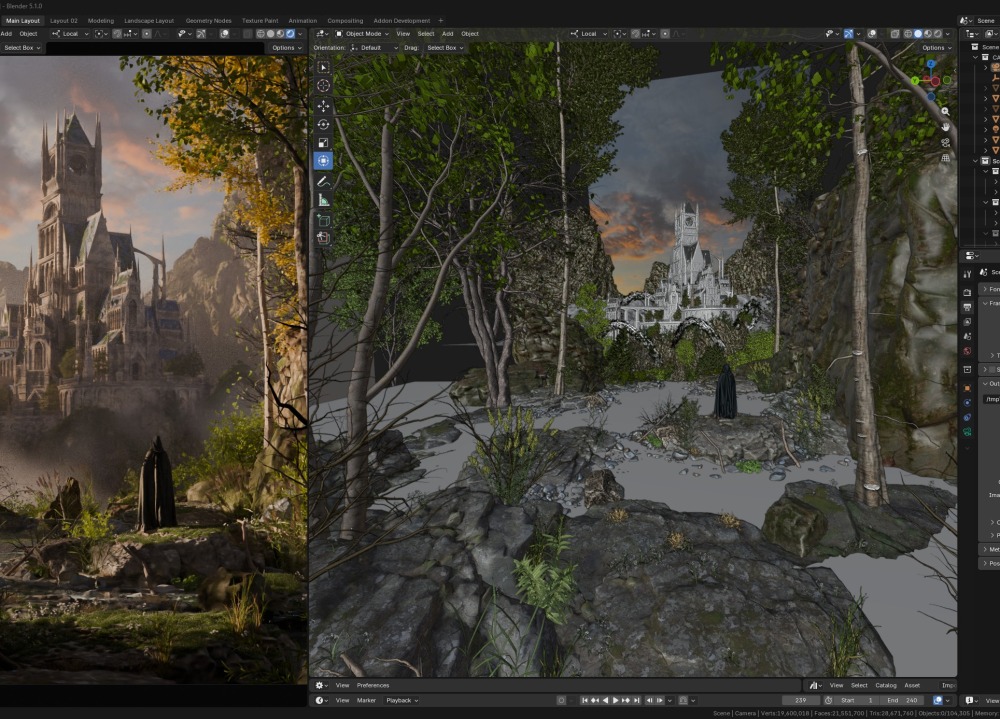Toggle X-ray in right viewport header
This screenshot has height=719, width=1000.
point(895,34)
